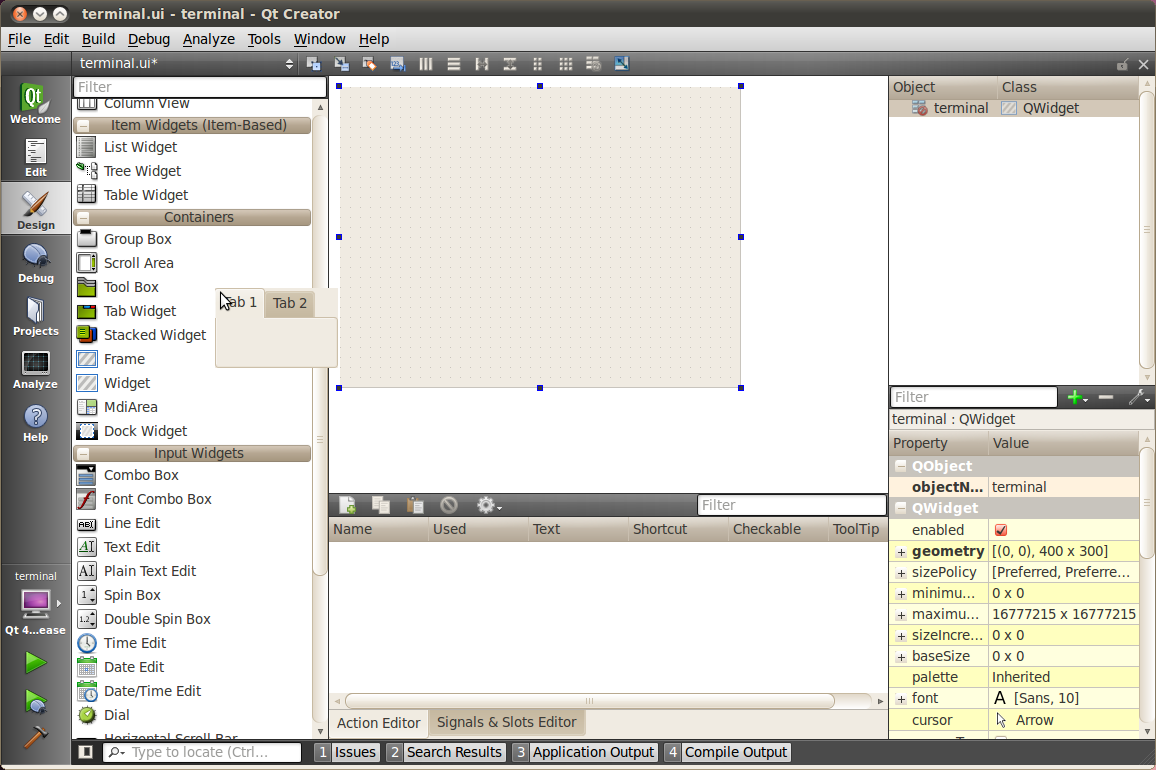Switch to Edit Buddies mode
Image resolution: width=1156 pixels, height=770 pixels.
(x=369, y=64)
